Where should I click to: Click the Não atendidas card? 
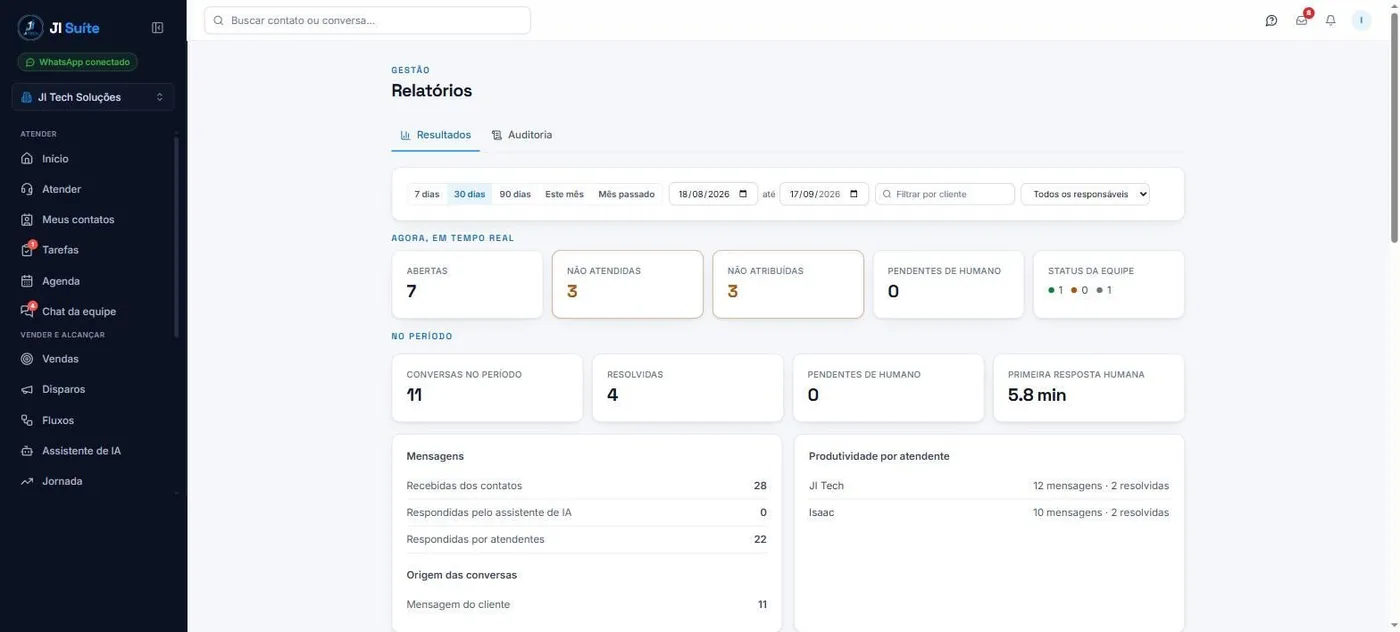tap(628, 285)
